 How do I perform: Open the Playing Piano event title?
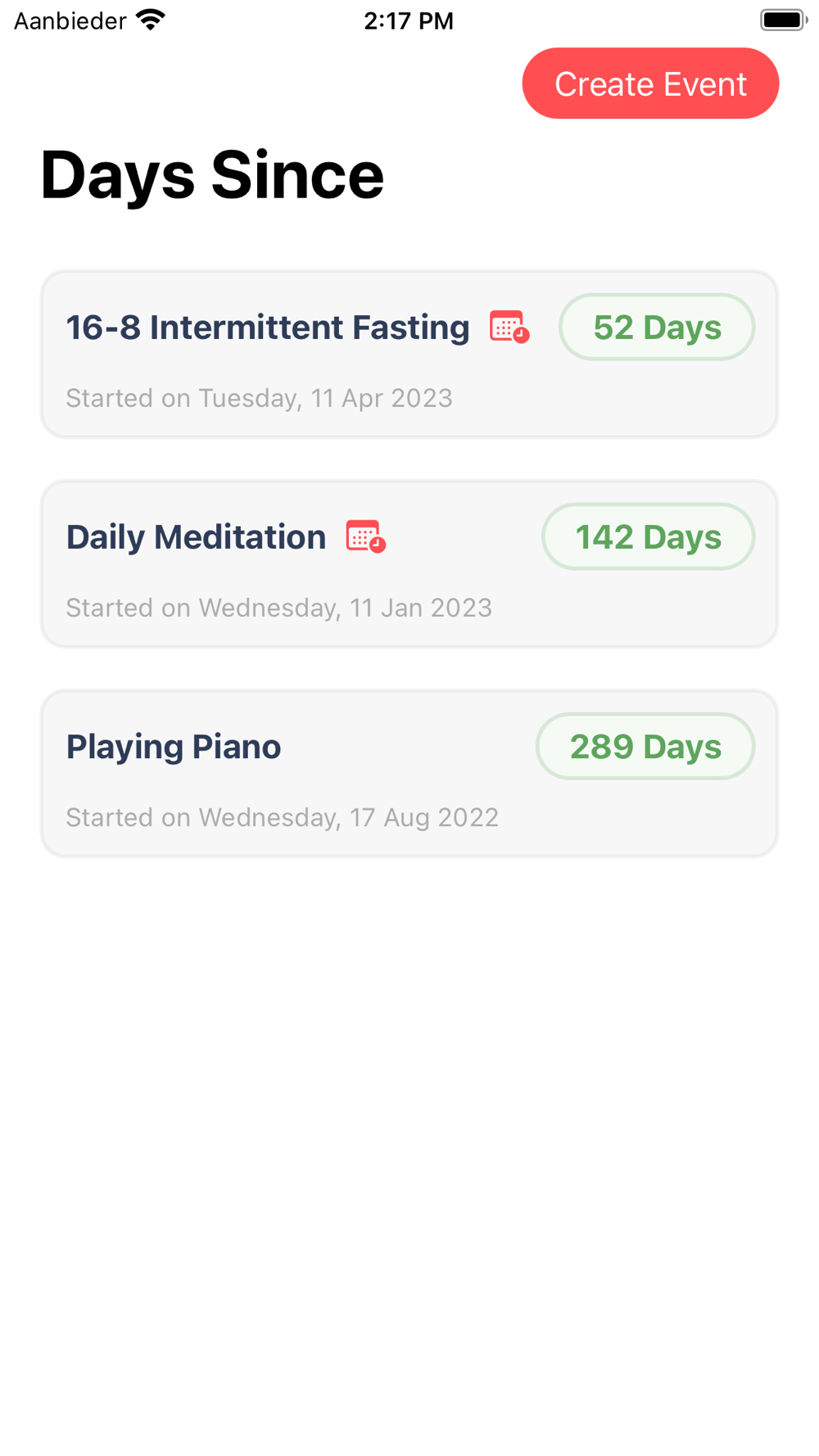pyautogui.click(x=174, y=747)
